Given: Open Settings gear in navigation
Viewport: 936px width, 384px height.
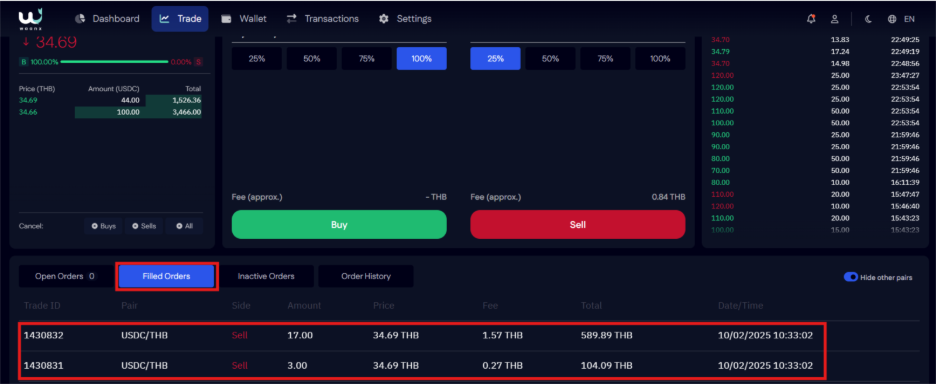Looking at the screenshot, I should (384, 19).
